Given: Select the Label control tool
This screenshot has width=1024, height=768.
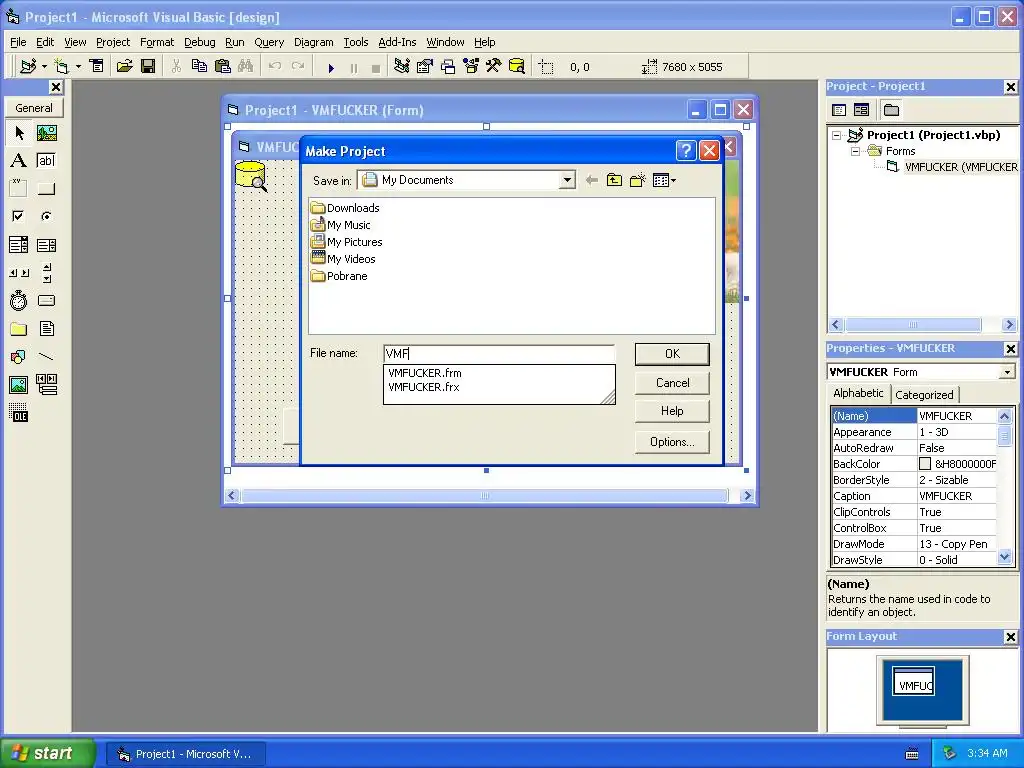Looking at the screenshot, I should click(19, 161).
